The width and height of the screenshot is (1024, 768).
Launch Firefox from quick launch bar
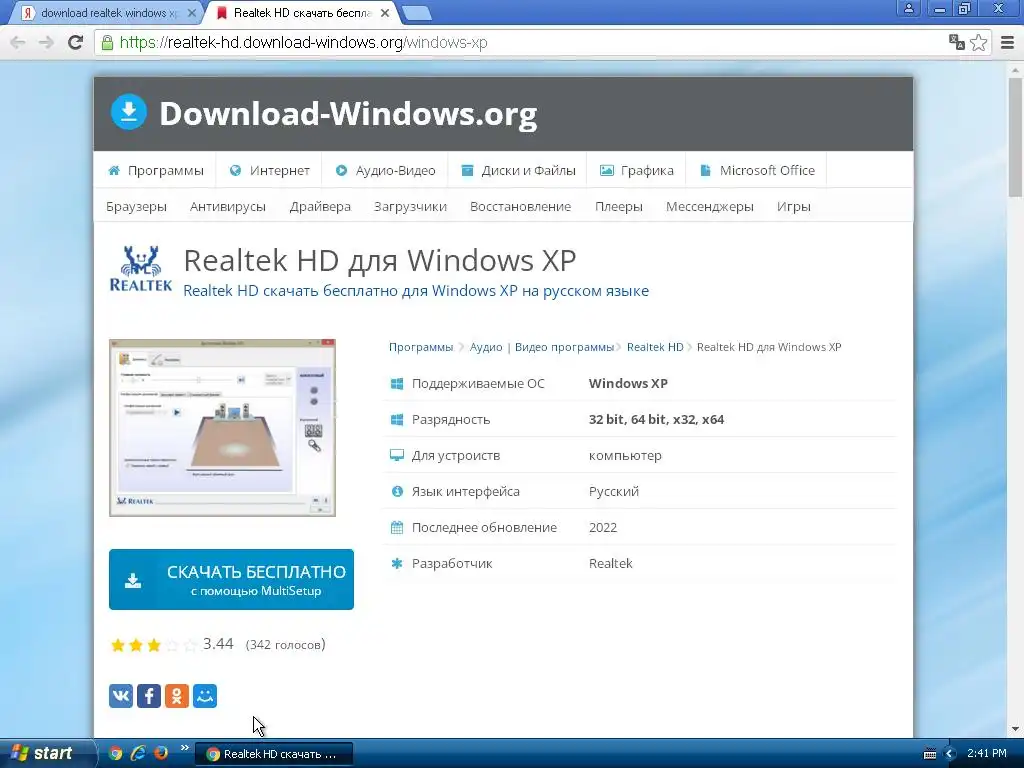(x=161, y=753)
